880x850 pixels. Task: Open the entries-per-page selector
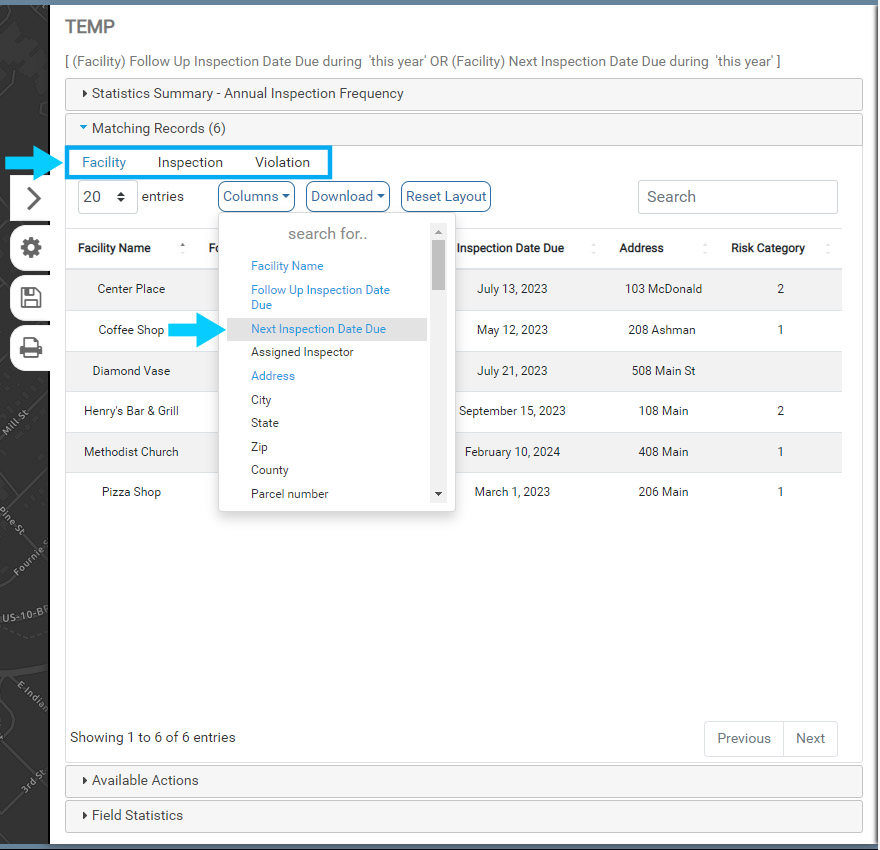coord(108,197)
